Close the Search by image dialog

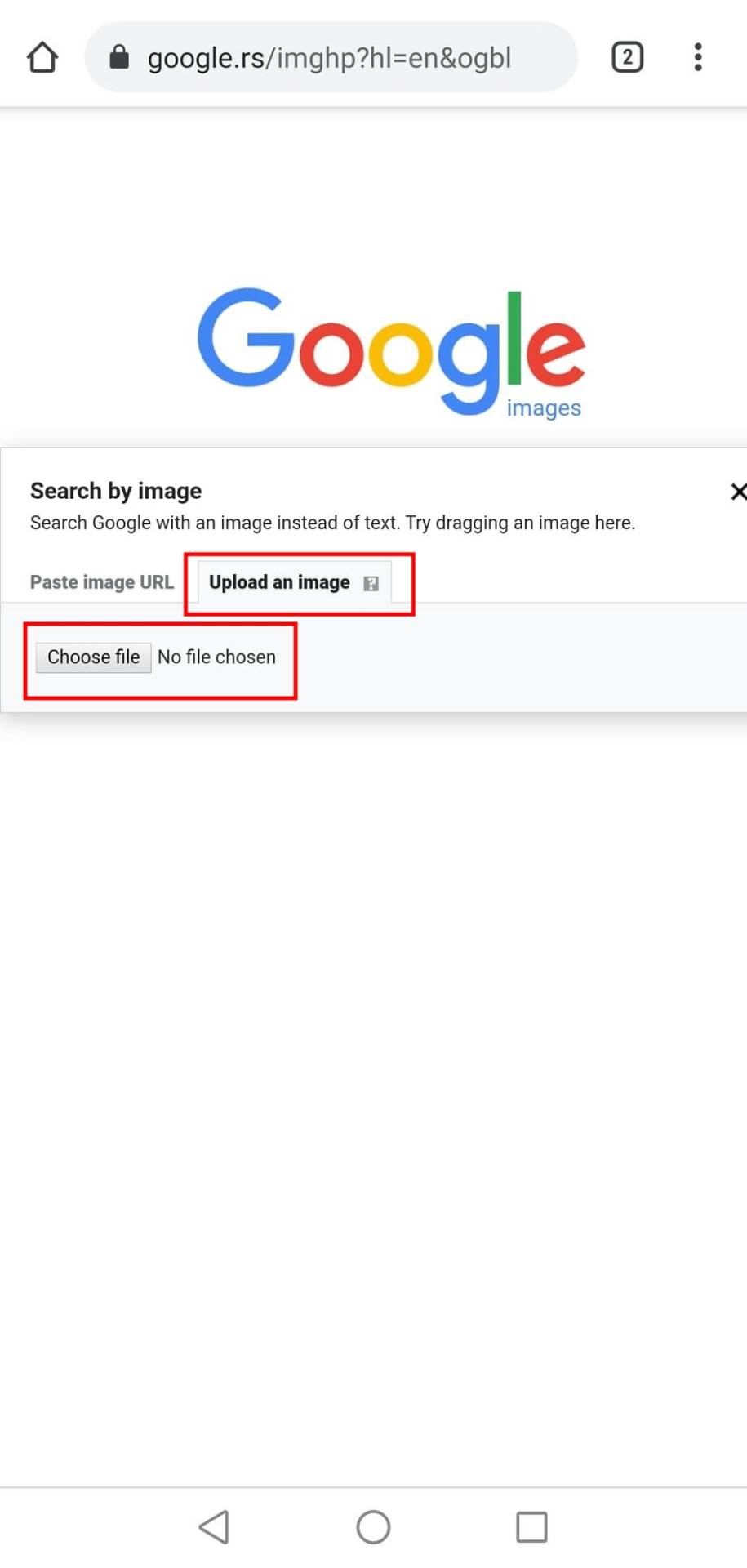point(739,491)
